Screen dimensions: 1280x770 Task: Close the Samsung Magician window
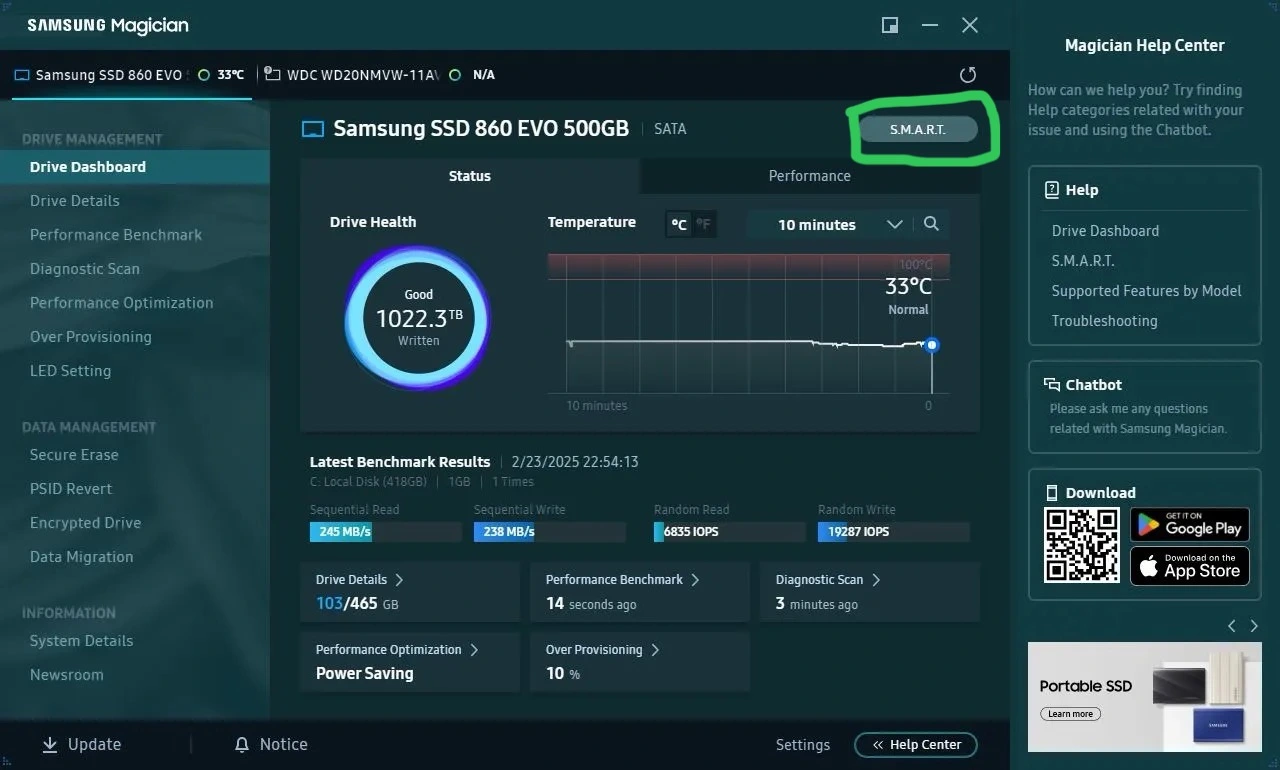click(x=970, y=25)
